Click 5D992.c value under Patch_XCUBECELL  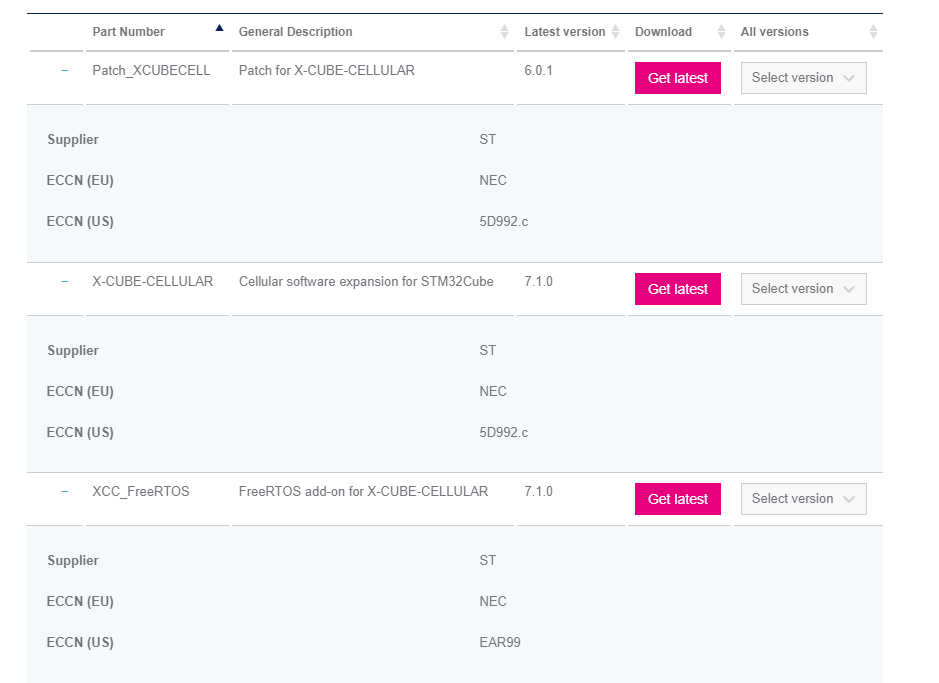point(504,221)
